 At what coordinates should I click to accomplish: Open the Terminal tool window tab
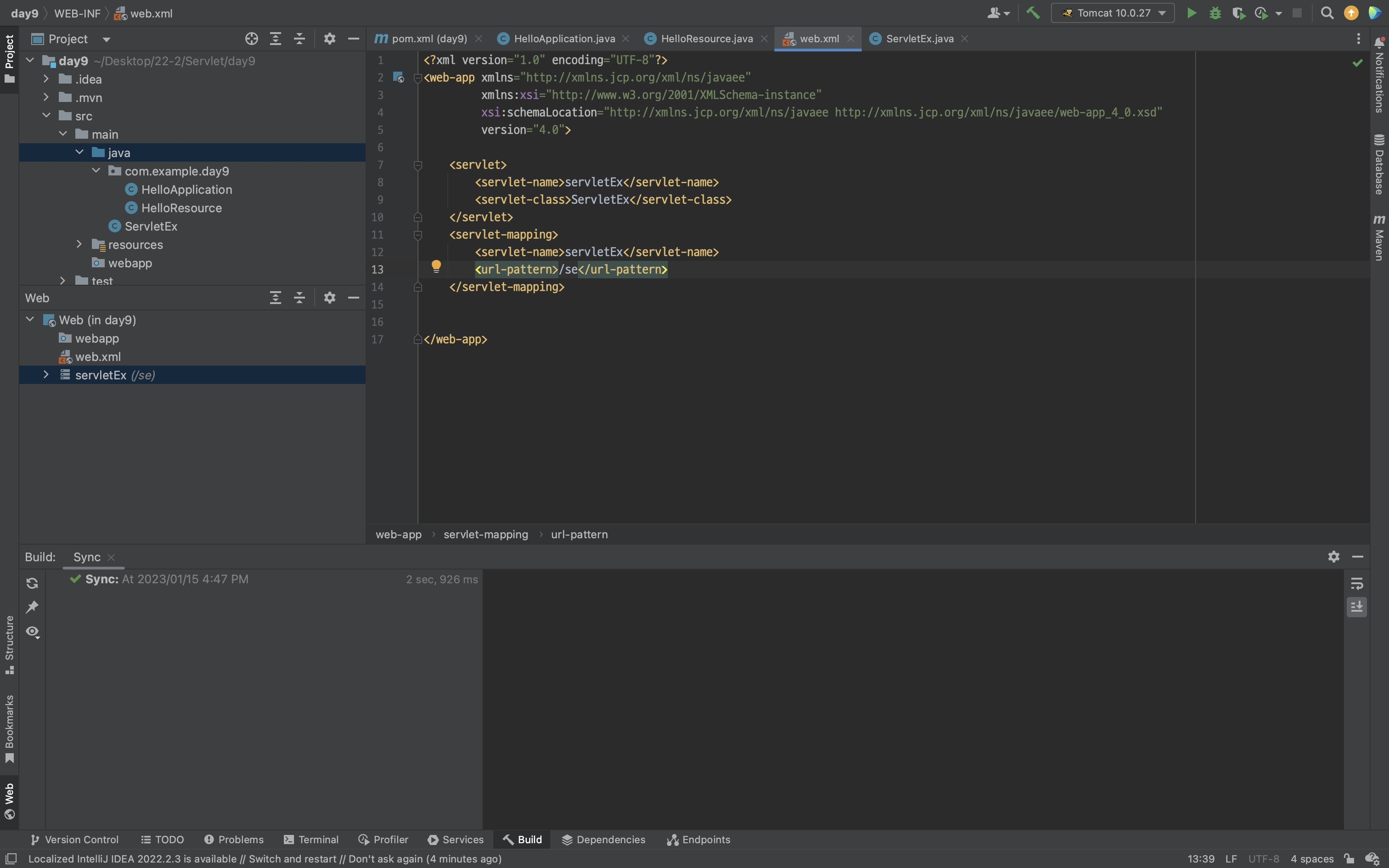pyautogui.click(x=312, y=840)
